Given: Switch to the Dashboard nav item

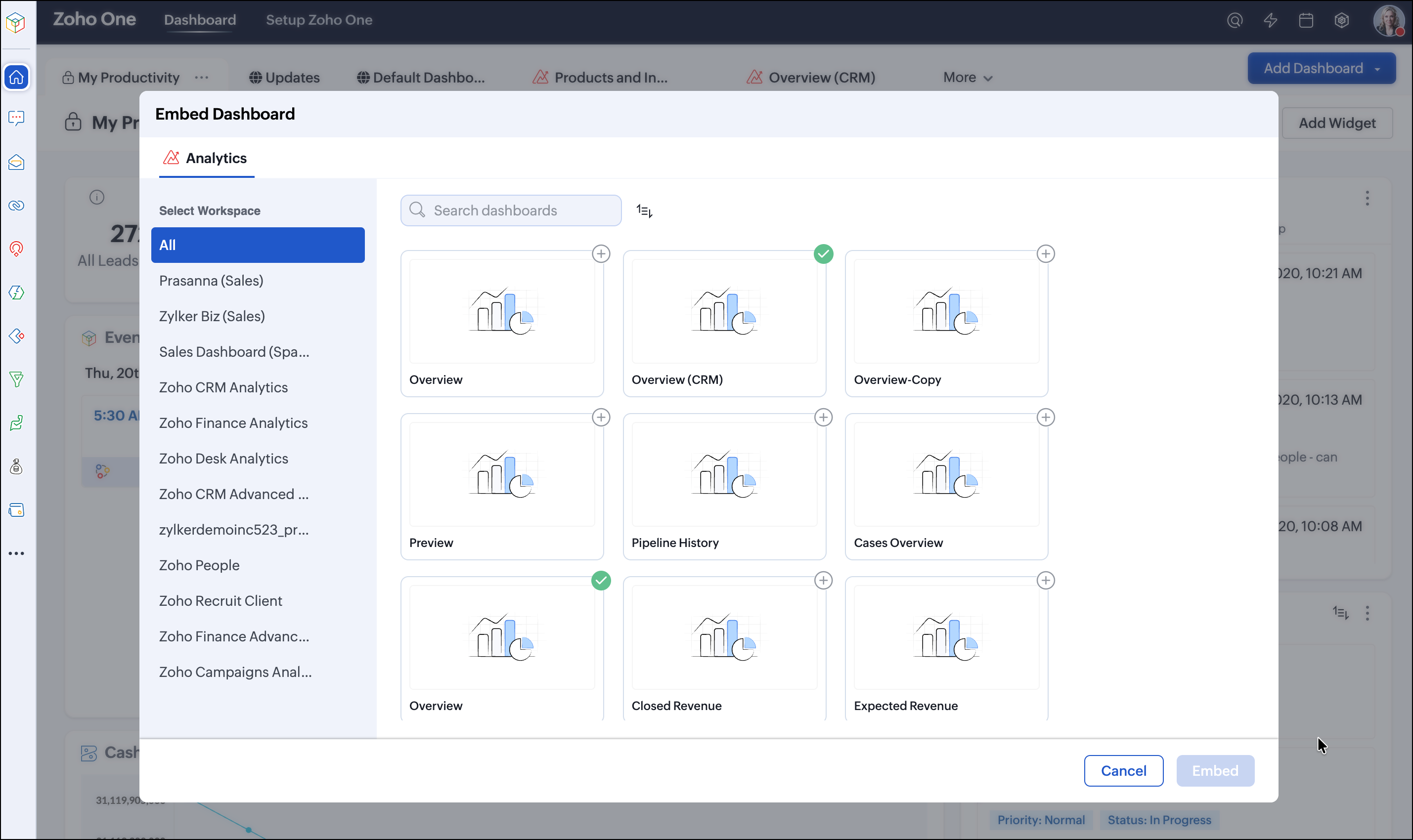Looking at the screenshot, I should (x=200, y=20).
